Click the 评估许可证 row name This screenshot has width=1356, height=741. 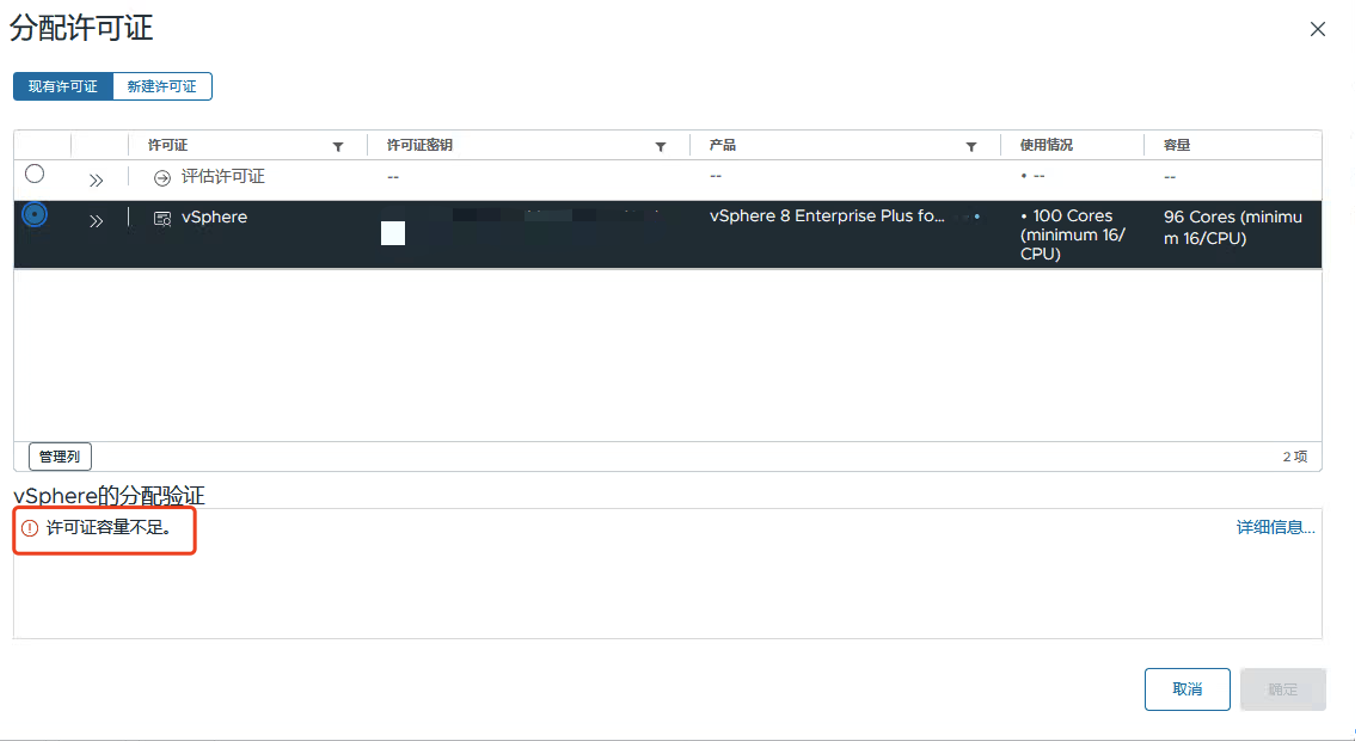coord(223,177)
